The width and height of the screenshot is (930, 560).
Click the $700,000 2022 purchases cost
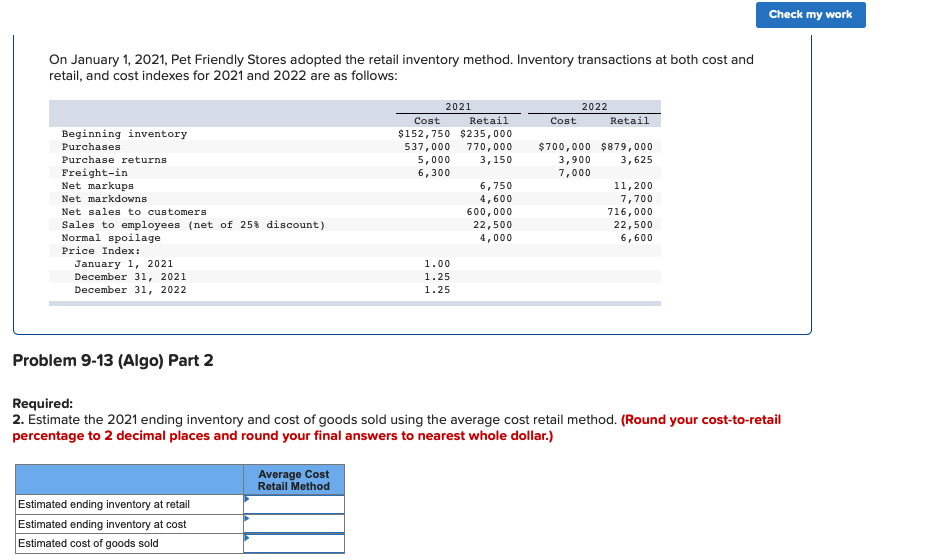click(x=565, y=147)
